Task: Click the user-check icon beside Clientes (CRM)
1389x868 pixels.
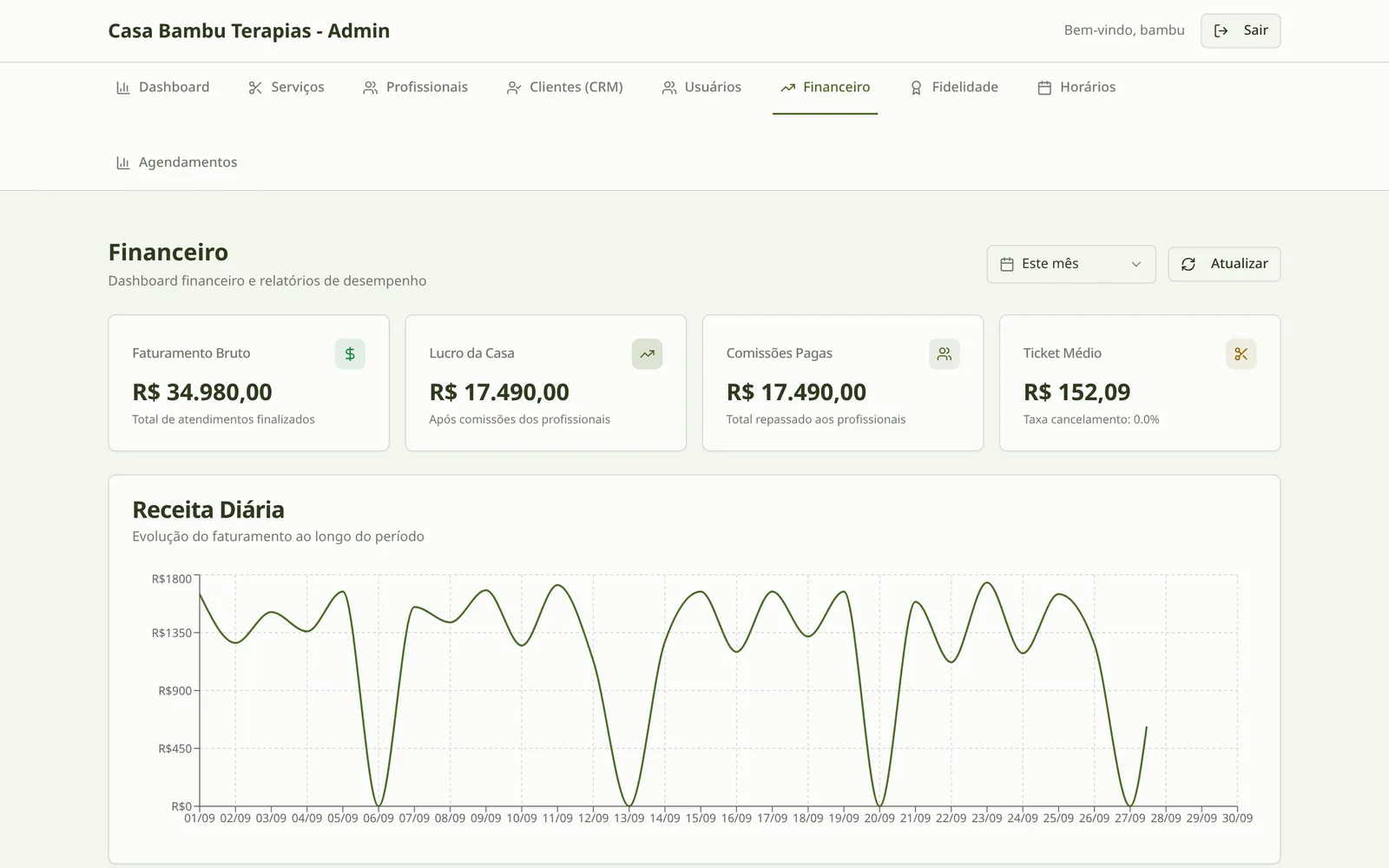Action: pos(514,88)
